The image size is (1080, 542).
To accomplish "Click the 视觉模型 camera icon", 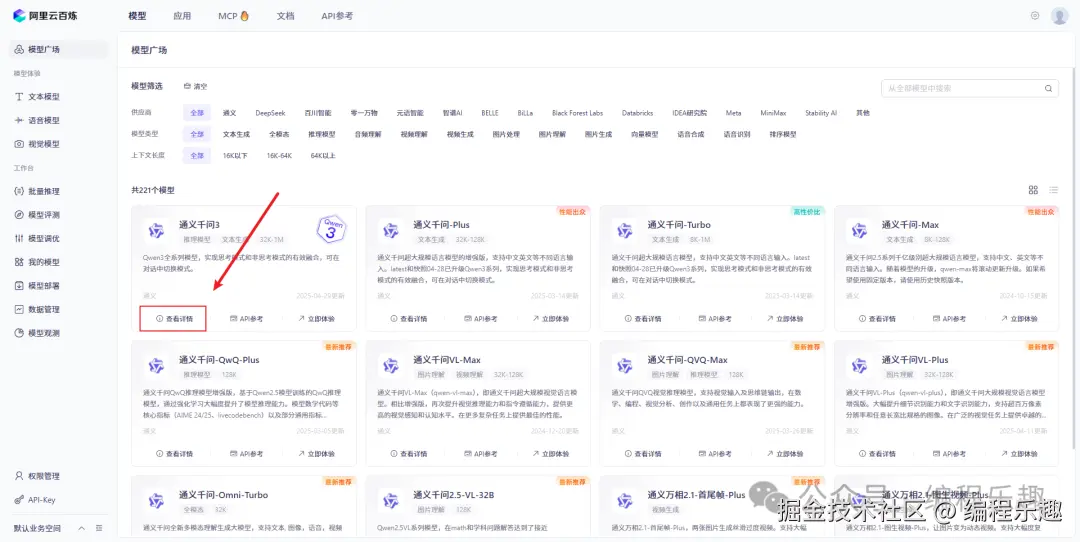I will pyautogui.click(x=19, y=144).
